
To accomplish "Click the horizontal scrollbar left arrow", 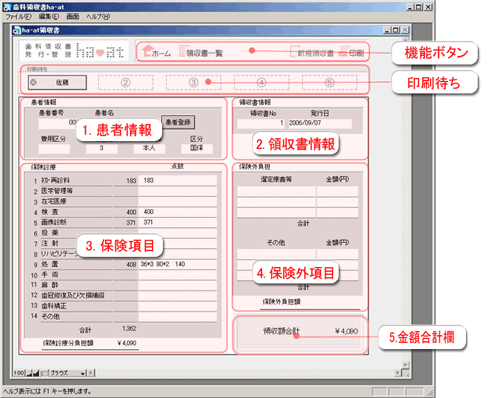I will coord(91,373).
